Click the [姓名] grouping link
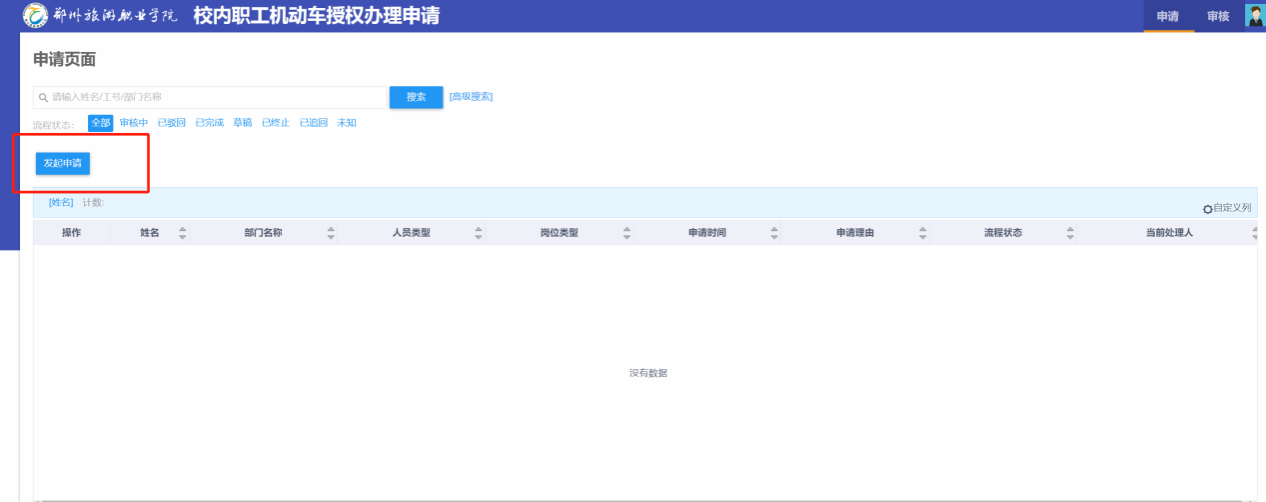1266x502 pixels. (x=61, y=203)
